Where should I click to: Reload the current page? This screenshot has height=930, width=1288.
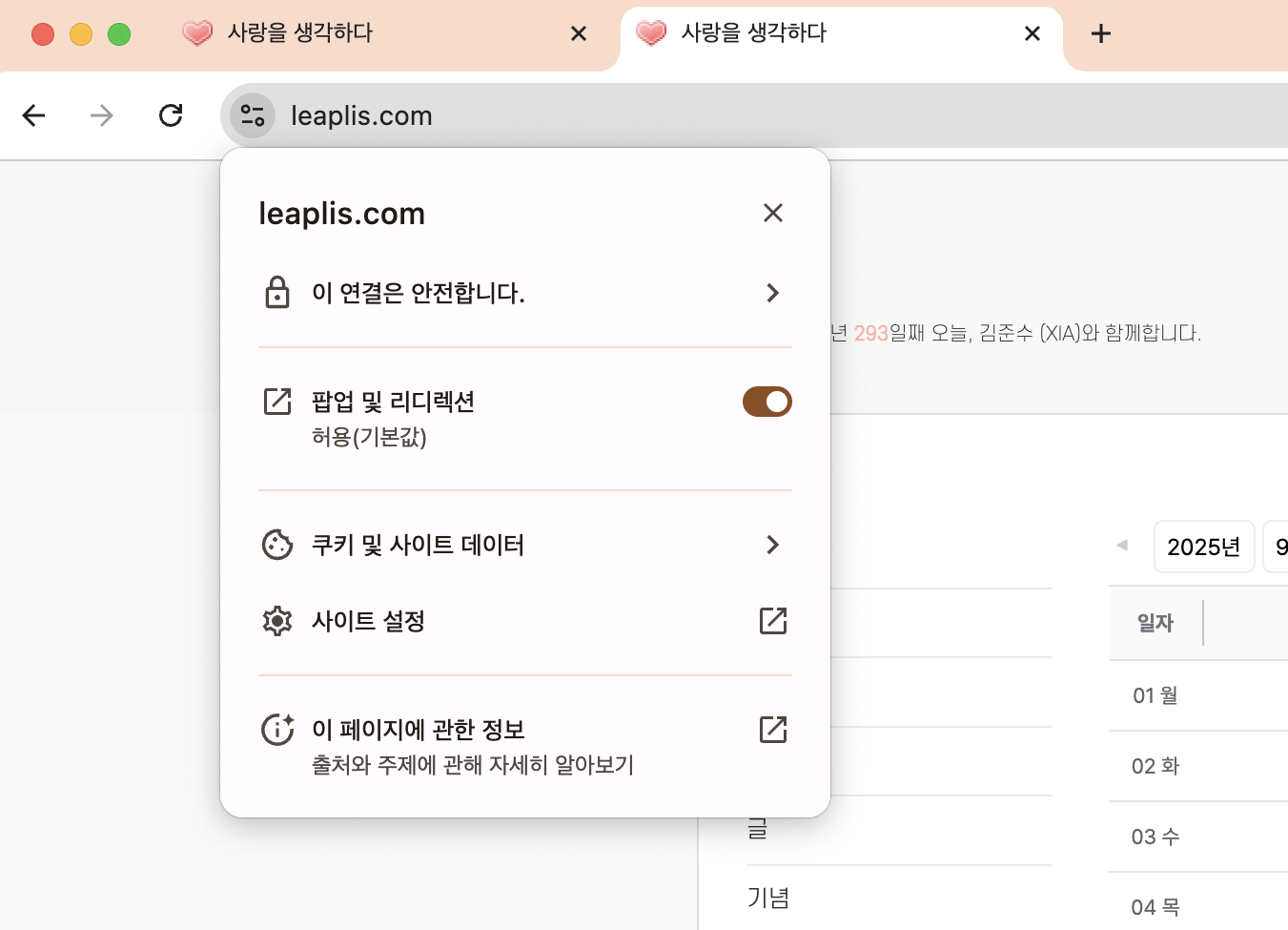coord(171,115)
